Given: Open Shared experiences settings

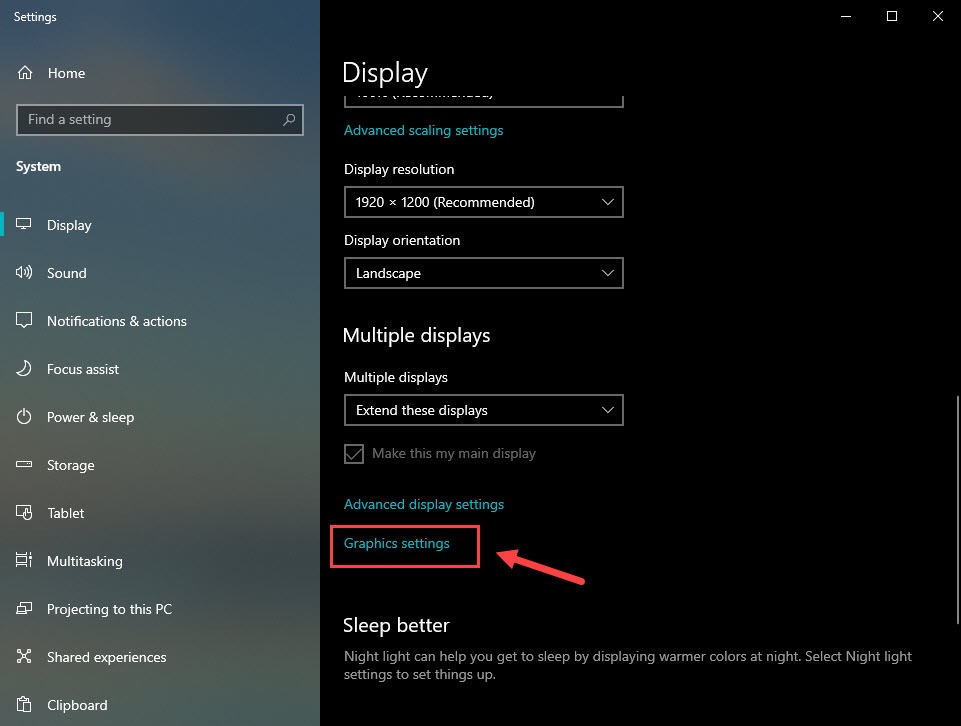Looking at the screenshot, I should (107, 657).
